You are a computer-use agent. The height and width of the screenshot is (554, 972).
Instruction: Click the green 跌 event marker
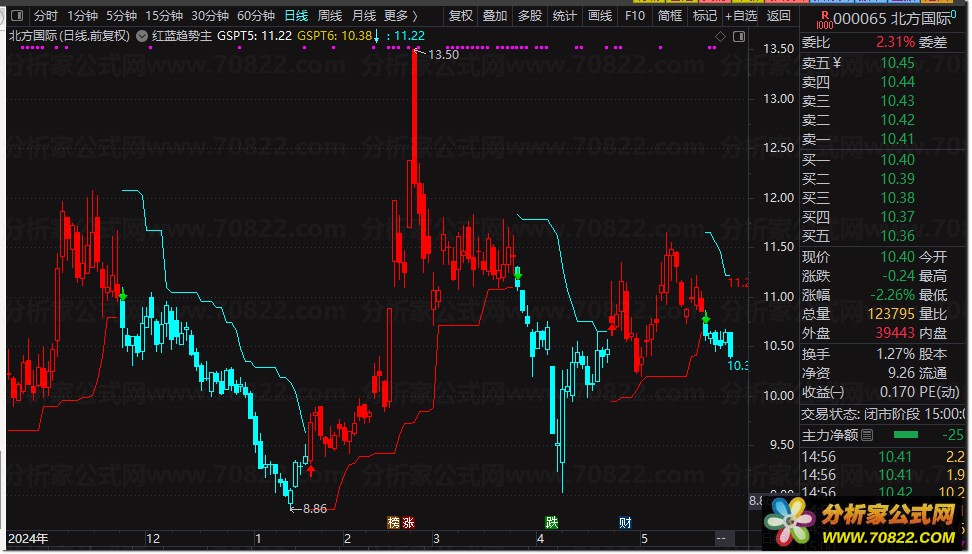pos(551,522)
